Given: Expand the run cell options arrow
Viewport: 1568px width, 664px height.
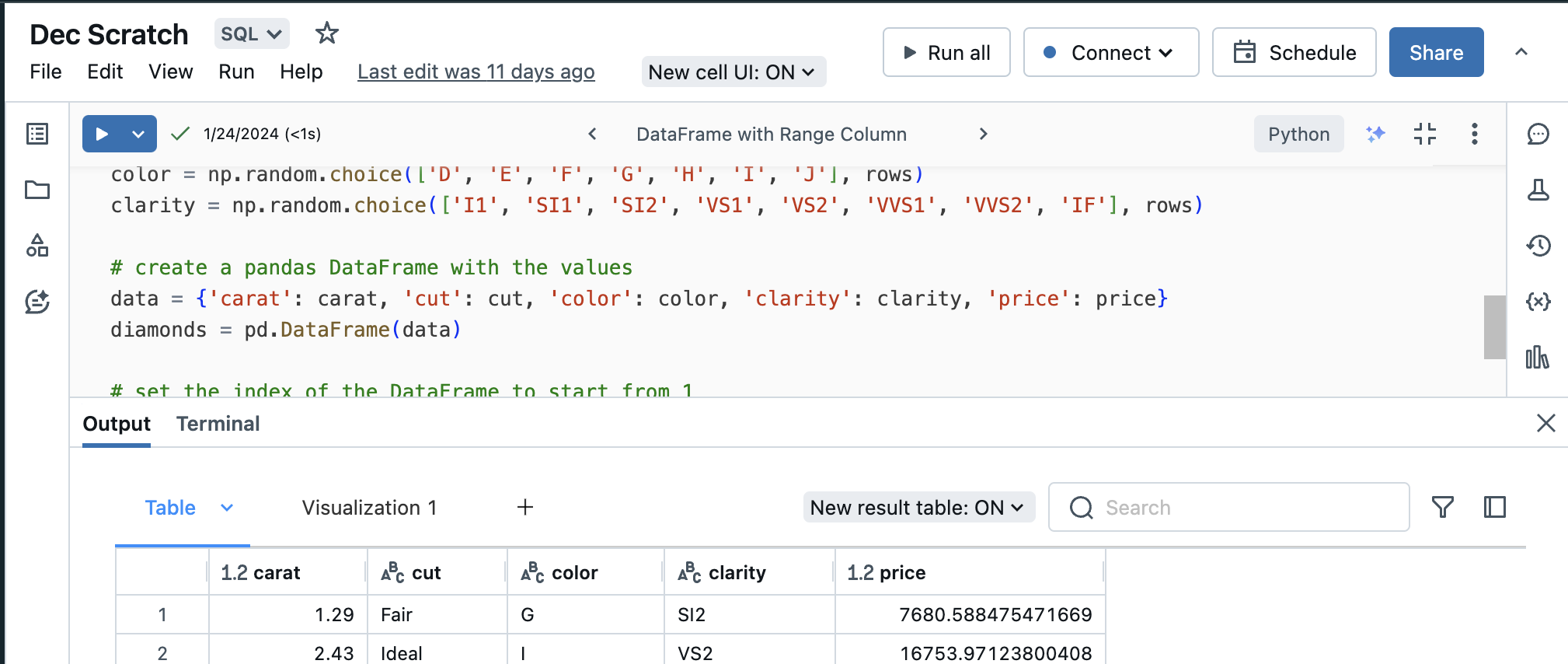Looking at the screenshot, I should [x=138, y=134].
